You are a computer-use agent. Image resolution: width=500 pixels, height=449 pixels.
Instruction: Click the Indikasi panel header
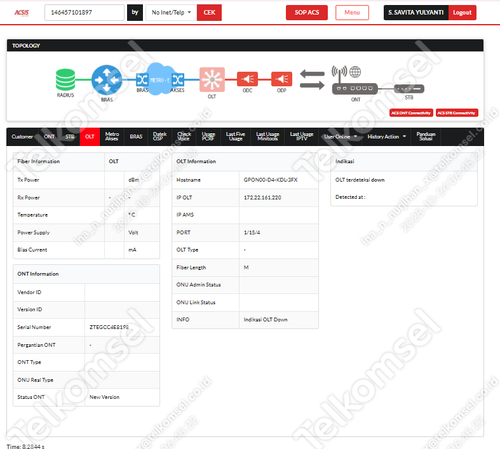coord(345,162)
